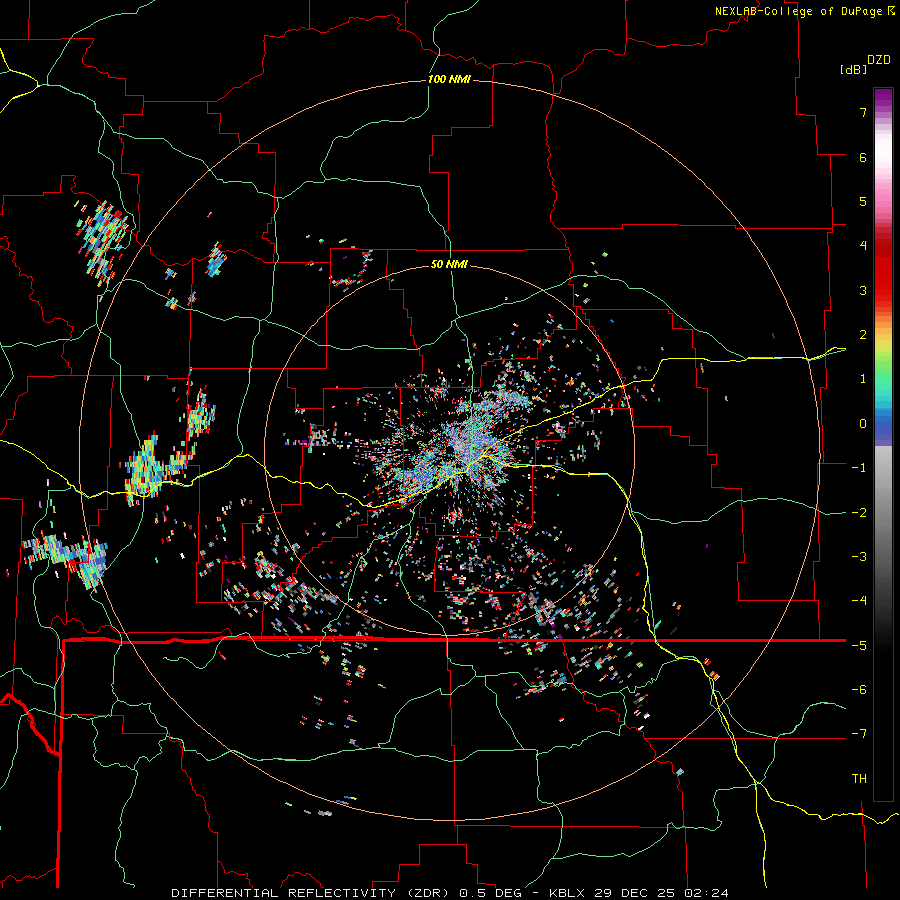The image size is (900, 900).
Task: Click the 0.5 DEG elevation label
Action: 491,893
